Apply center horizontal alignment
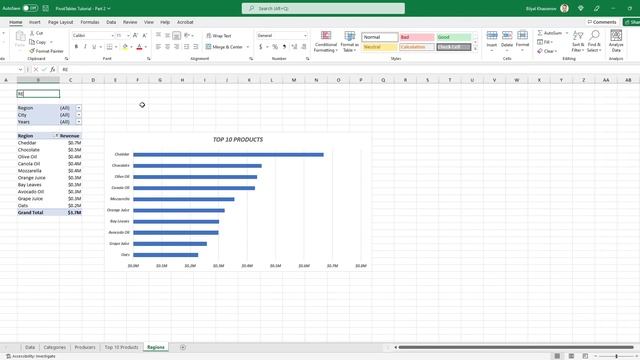 (167, 47)
